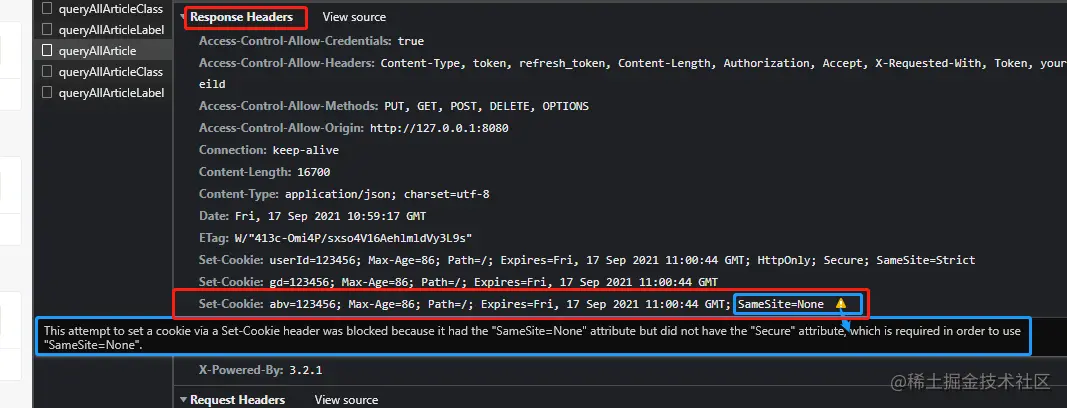1067x408 pixels.
Task: Select the queryAllArticle request name
Action: pos(97,50)
